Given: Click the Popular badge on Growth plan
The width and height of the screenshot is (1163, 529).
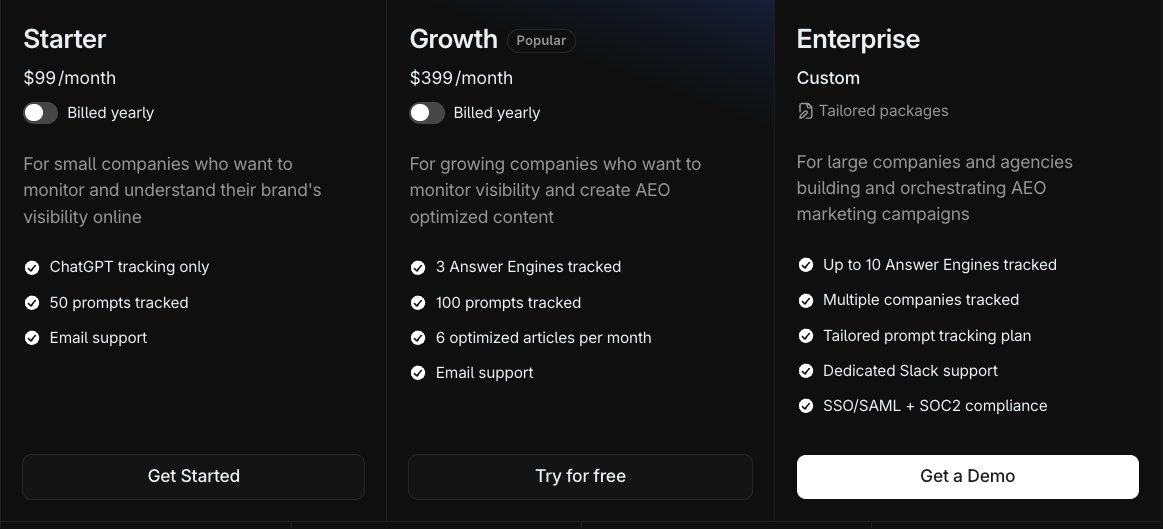Looking at the screenshot, I should (541, 41).
